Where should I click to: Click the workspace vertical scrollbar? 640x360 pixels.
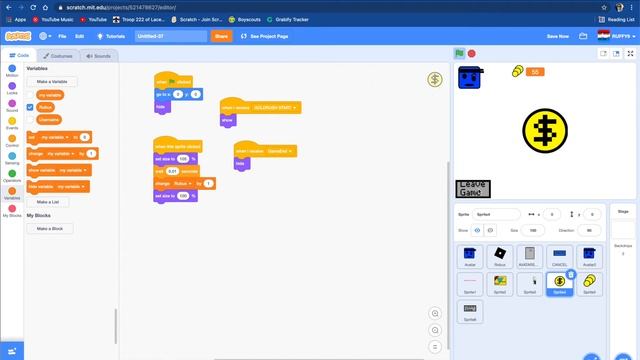coord(448,255)
